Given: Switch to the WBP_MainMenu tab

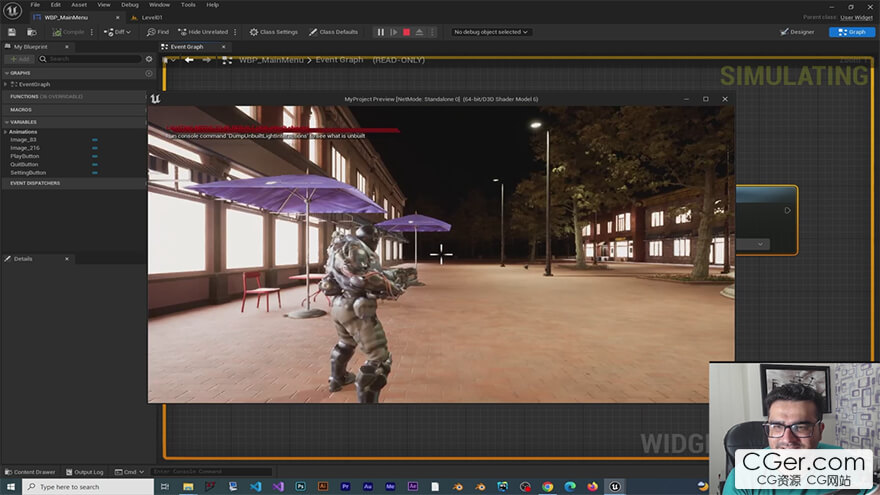Looking at the screenshot, I should pyautogui.click(x=66, y=17).
